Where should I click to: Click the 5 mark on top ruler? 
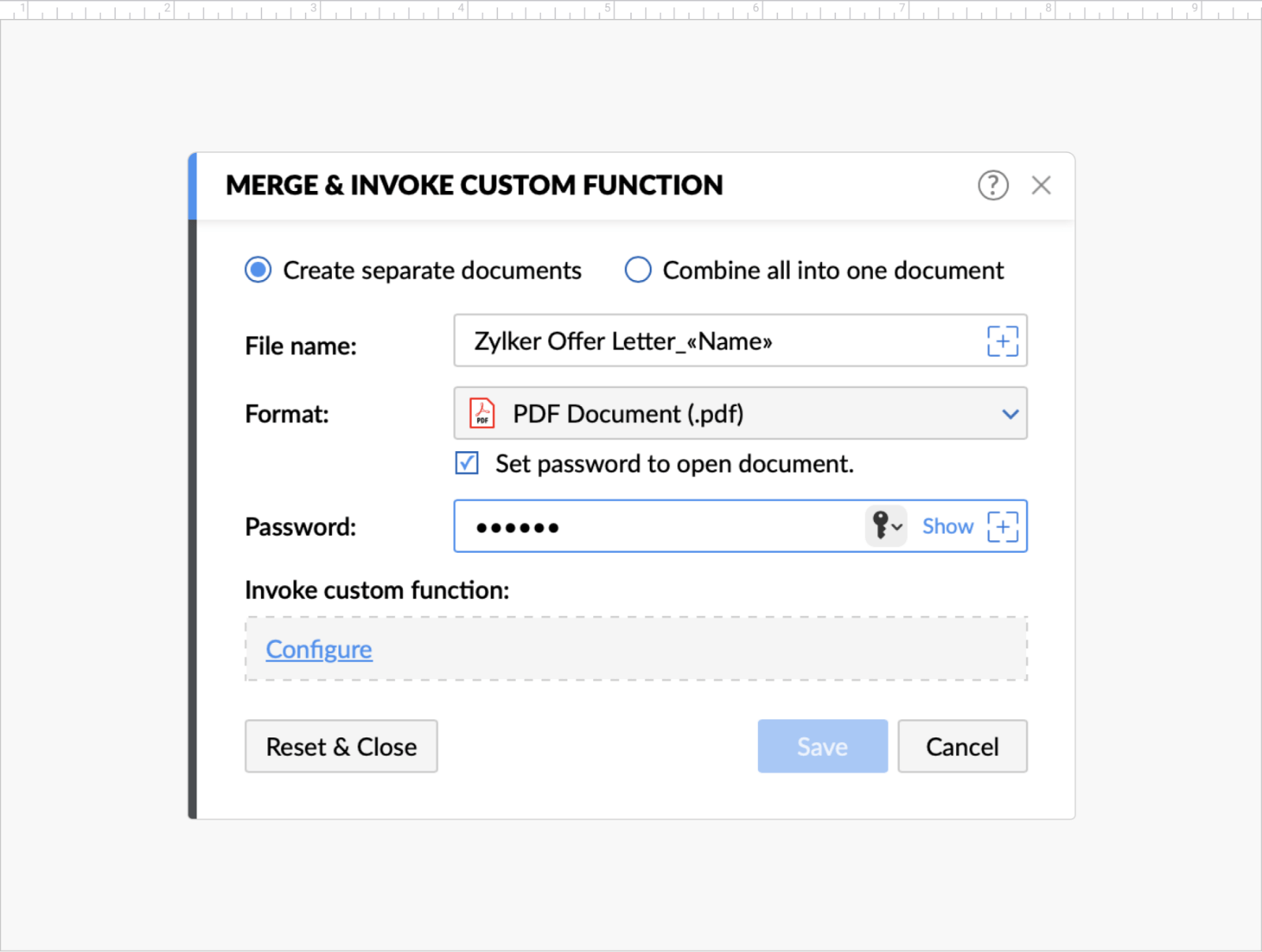coord(608,8)
